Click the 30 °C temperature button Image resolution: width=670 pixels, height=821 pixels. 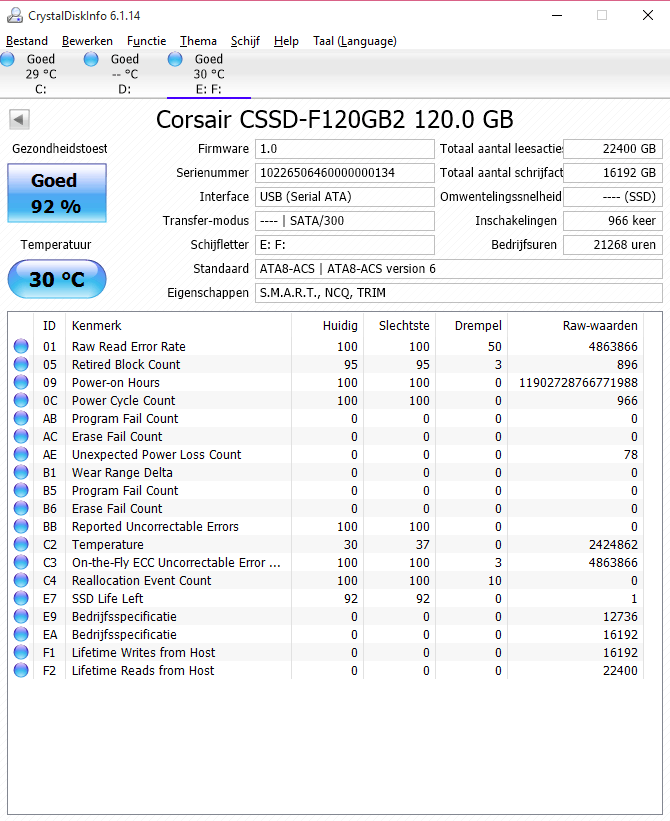tap(57, 279)
